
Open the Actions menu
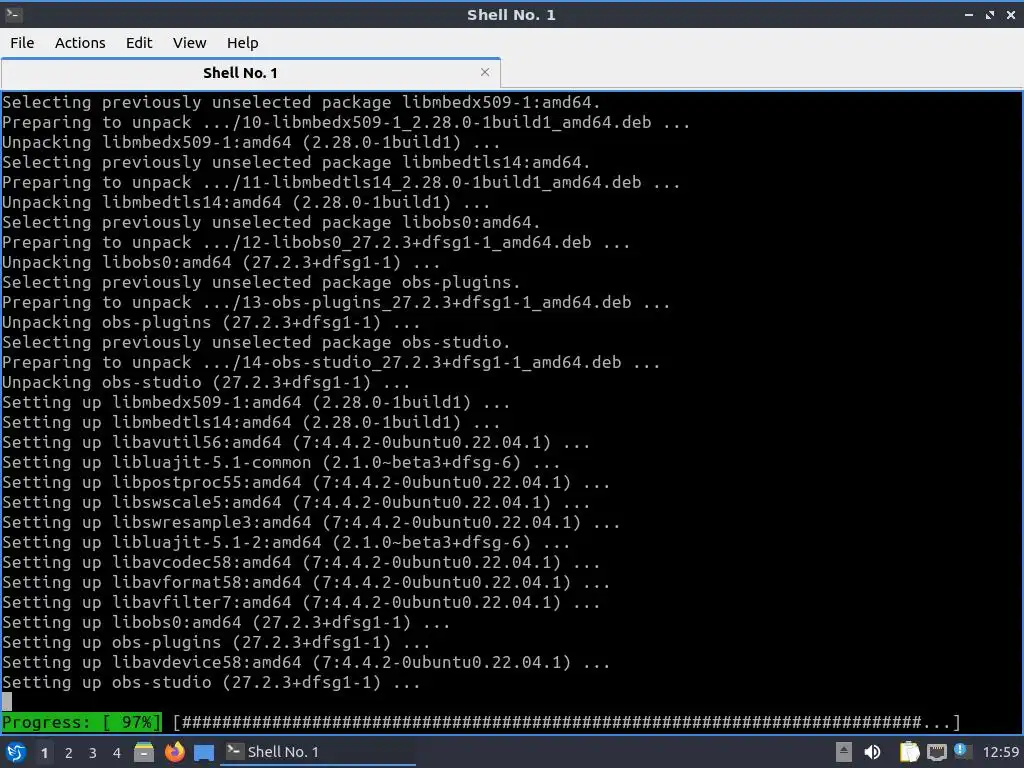80,42
